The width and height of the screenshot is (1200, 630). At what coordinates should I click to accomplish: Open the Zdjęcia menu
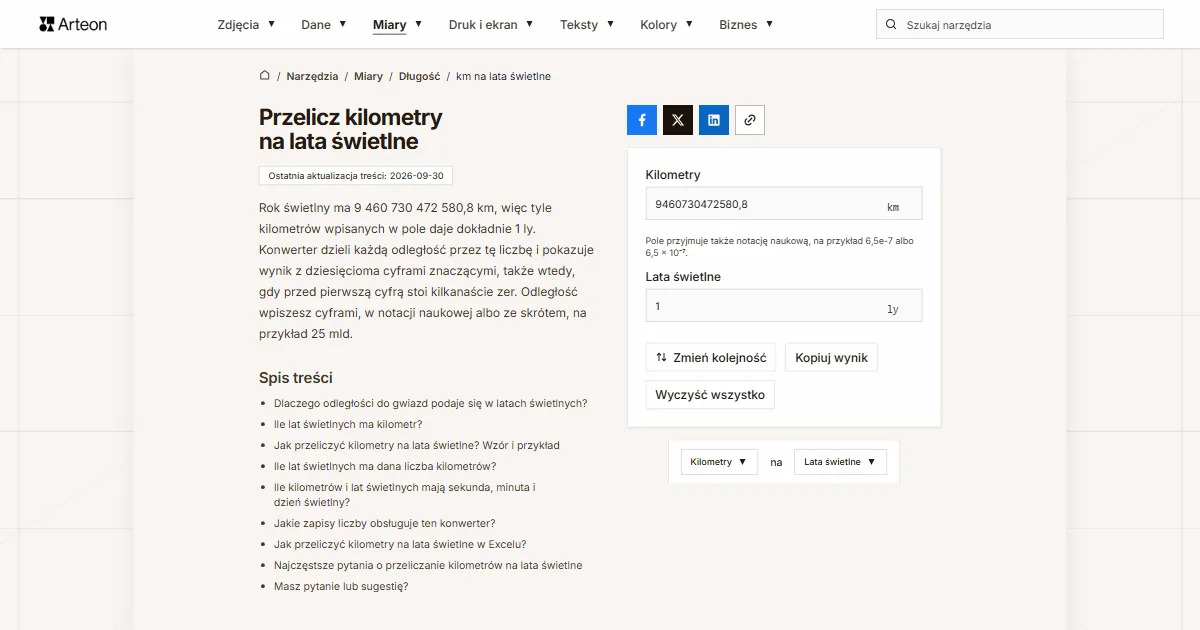[x=246, y=25]
